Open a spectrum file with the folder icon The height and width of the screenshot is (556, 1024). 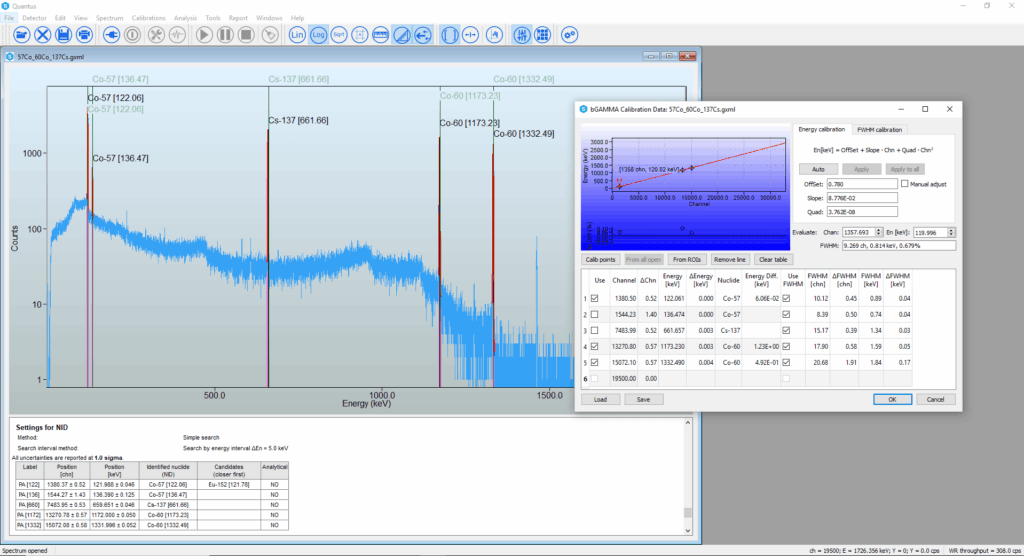tap(22, 35)
